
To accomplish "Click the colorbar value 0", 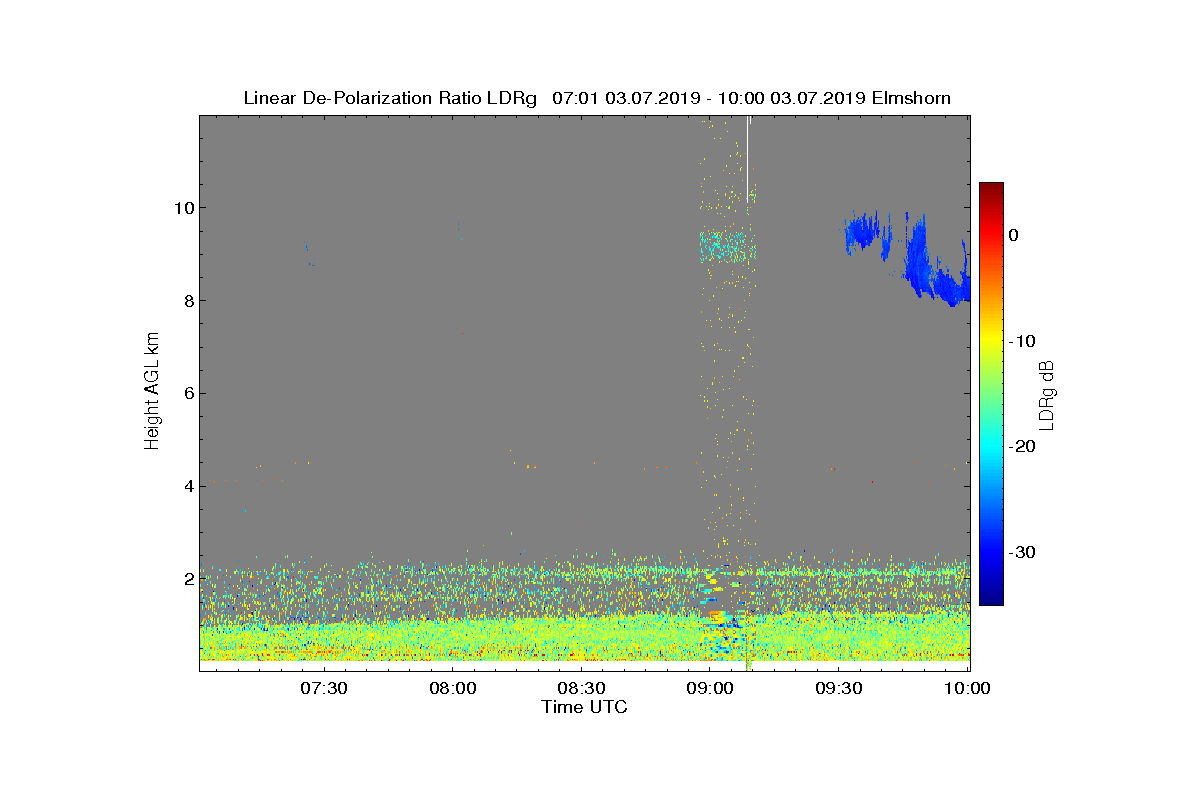I will (1013, 235).
